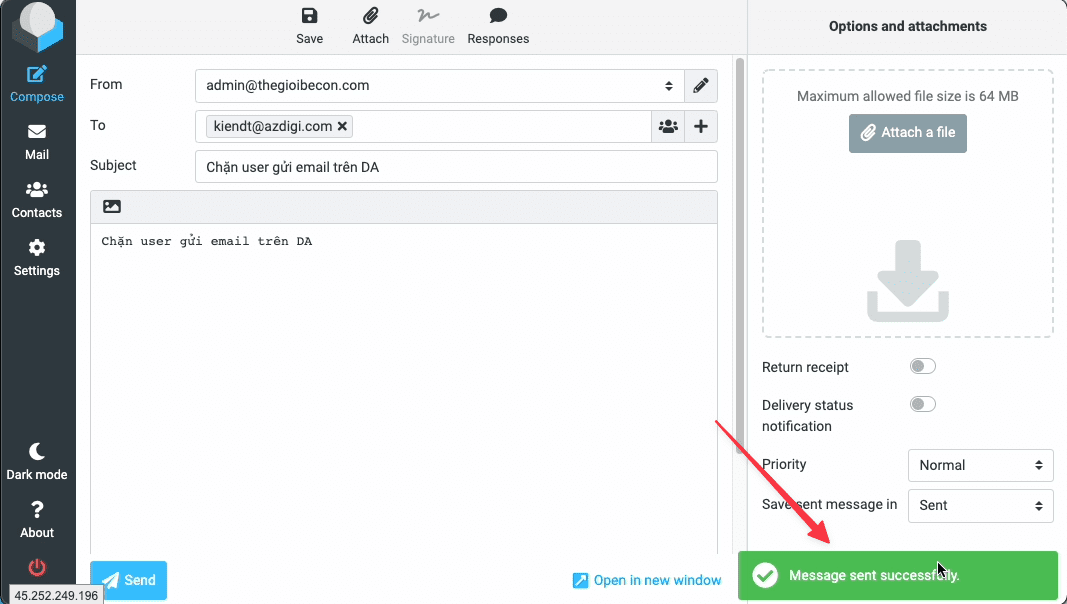The image size is (1067, 604).
Task: Open Contacts from the sidebar
Action: [37, 198]
